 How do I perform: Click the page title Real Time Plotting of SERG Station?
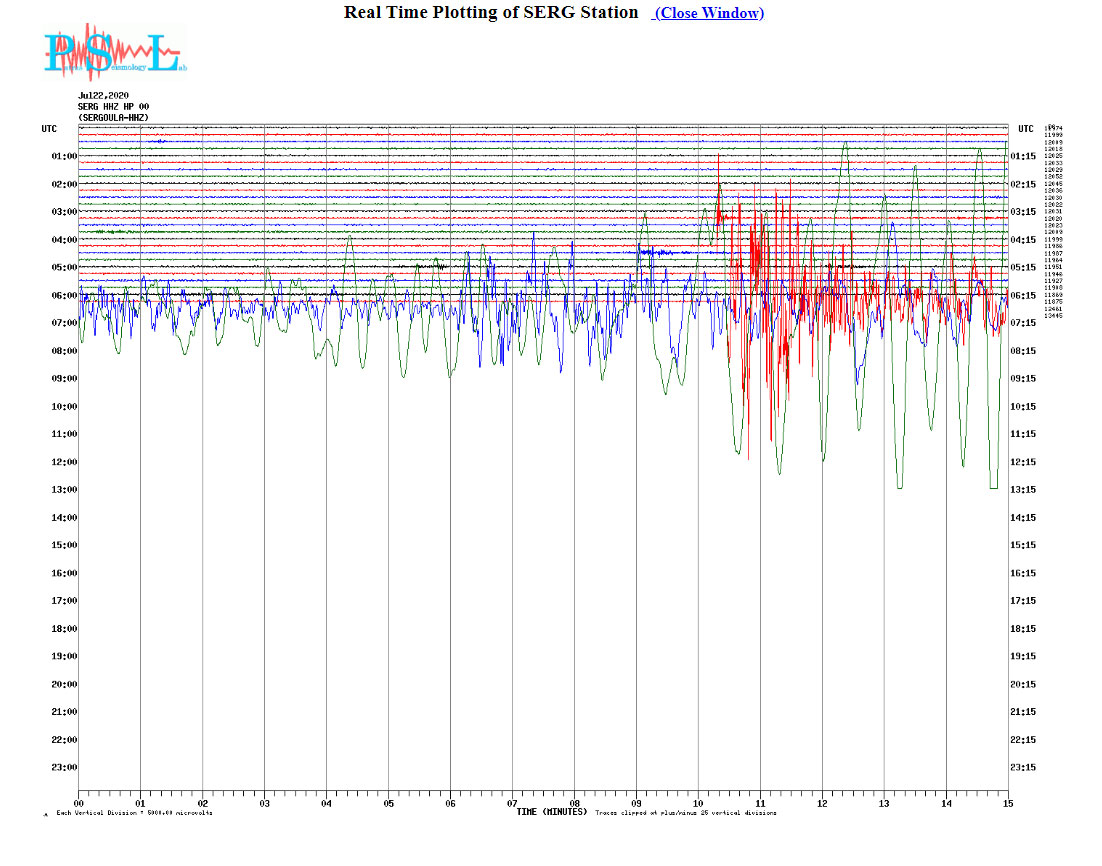point(490,12)
